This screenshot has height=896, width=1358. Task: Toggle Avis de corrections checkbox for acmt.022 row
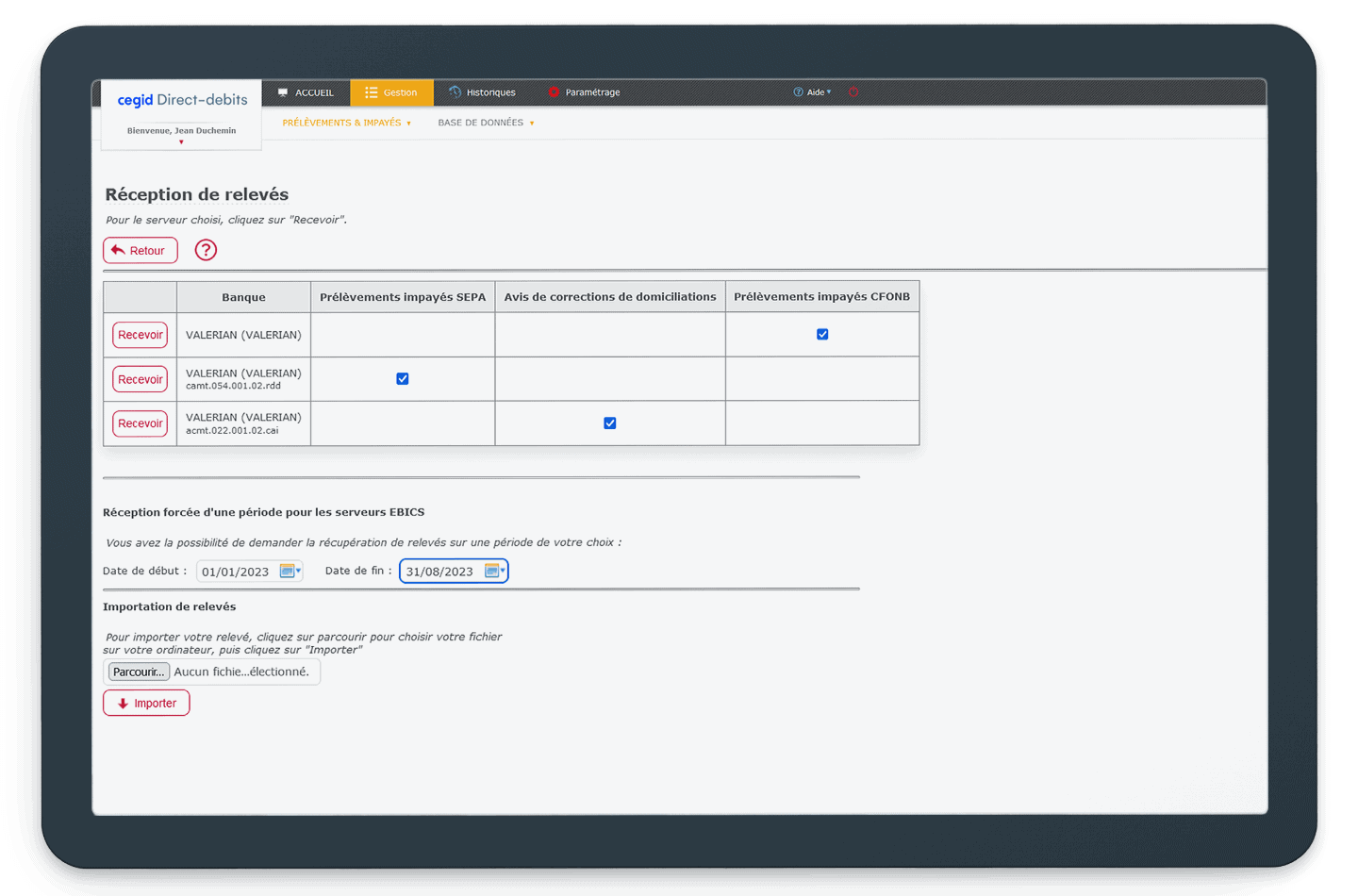610,423
